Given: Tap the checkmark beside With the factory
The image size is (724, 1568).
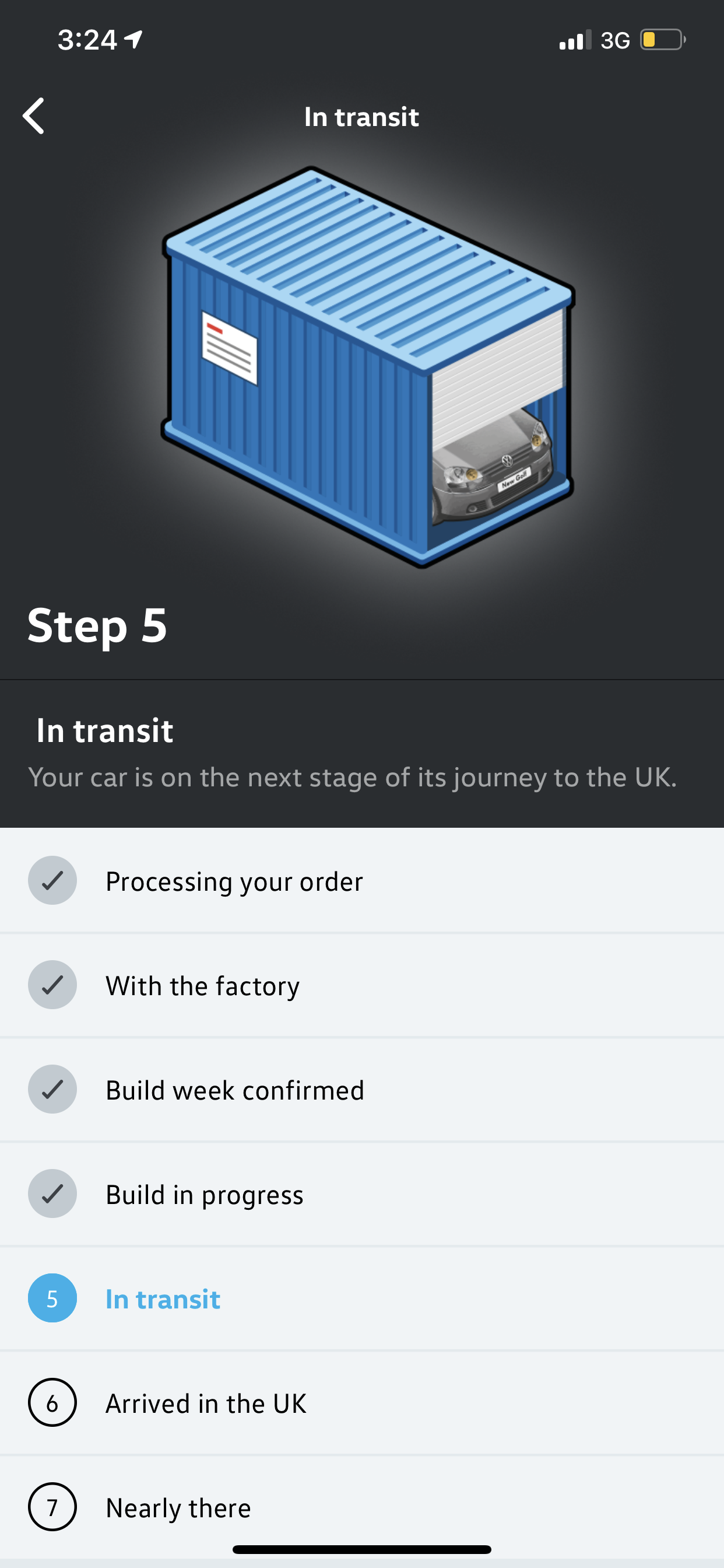Looking at the screenshot, I should (x=52, y=985).
